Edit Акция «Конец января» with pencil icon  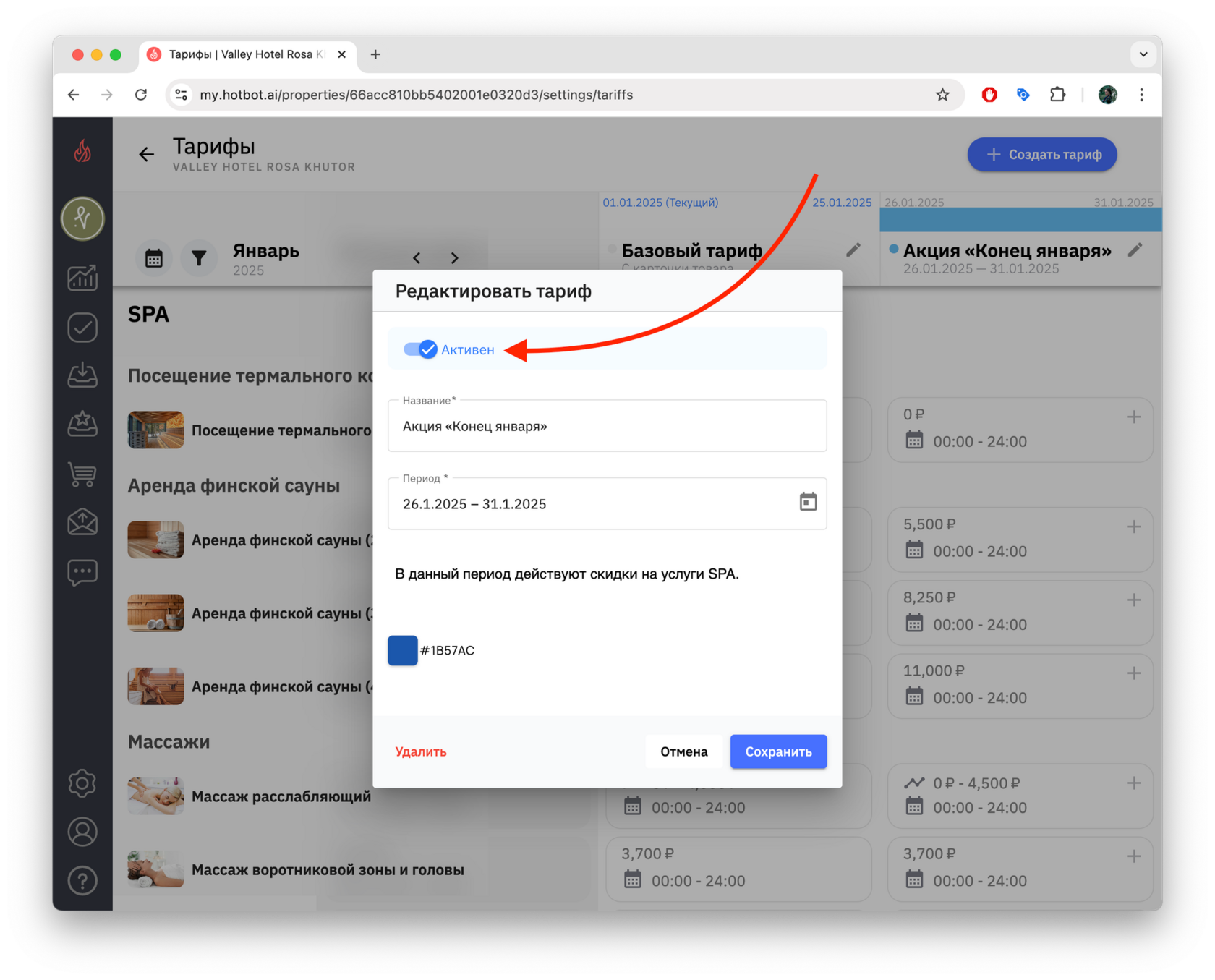(1135, 250)
